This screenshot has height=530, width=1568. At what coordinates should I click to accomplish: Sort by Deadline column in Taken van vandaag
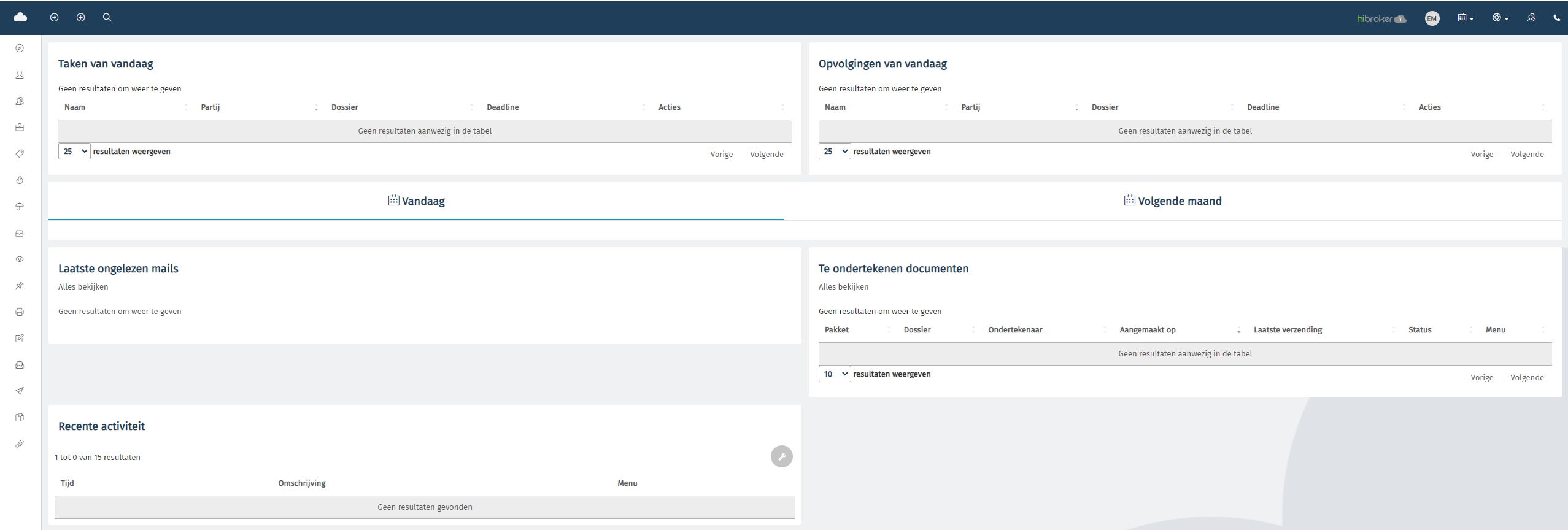503,107
